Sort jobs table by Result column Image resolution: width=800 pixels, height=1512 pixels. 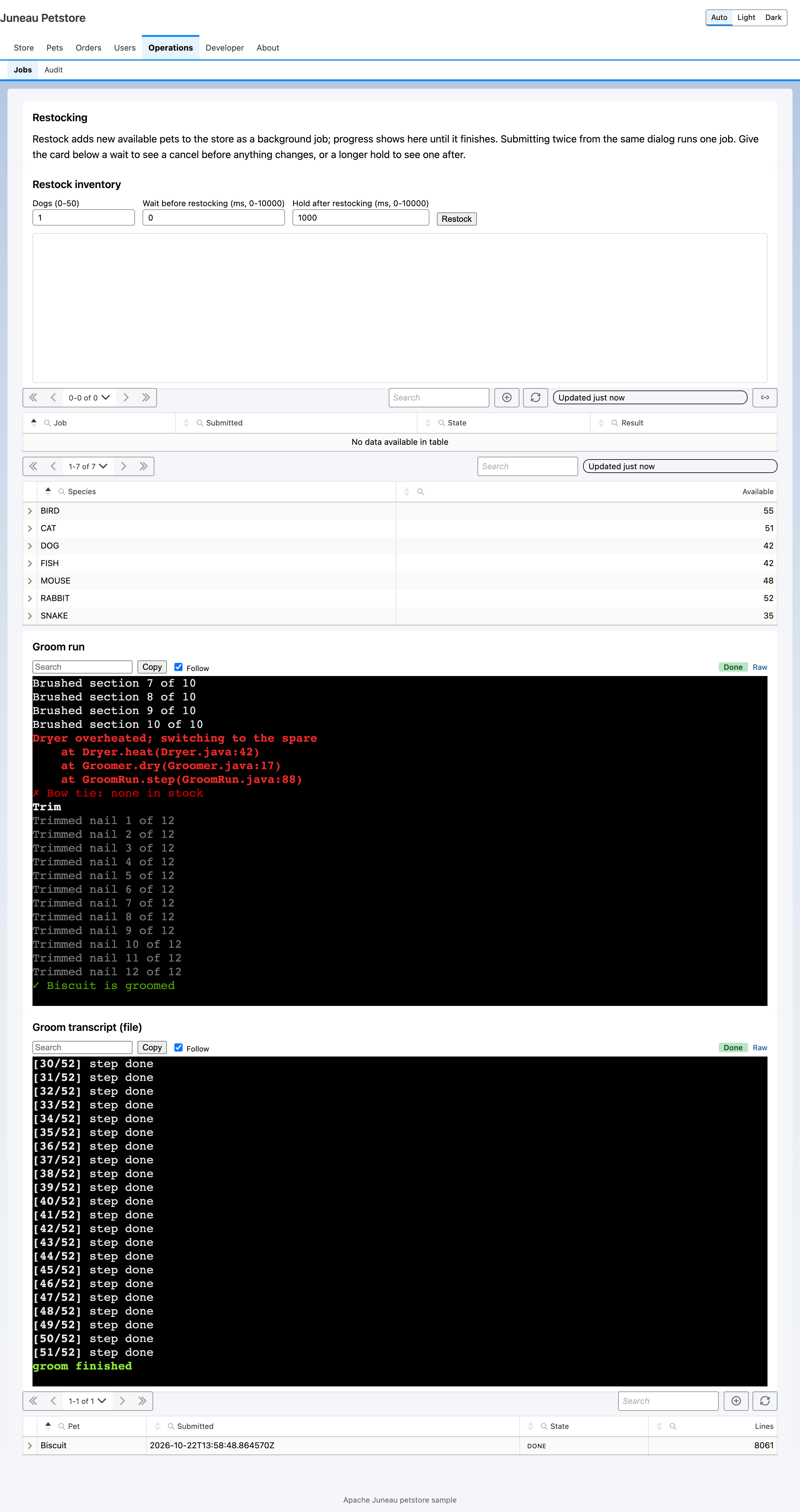pos(601,423)
